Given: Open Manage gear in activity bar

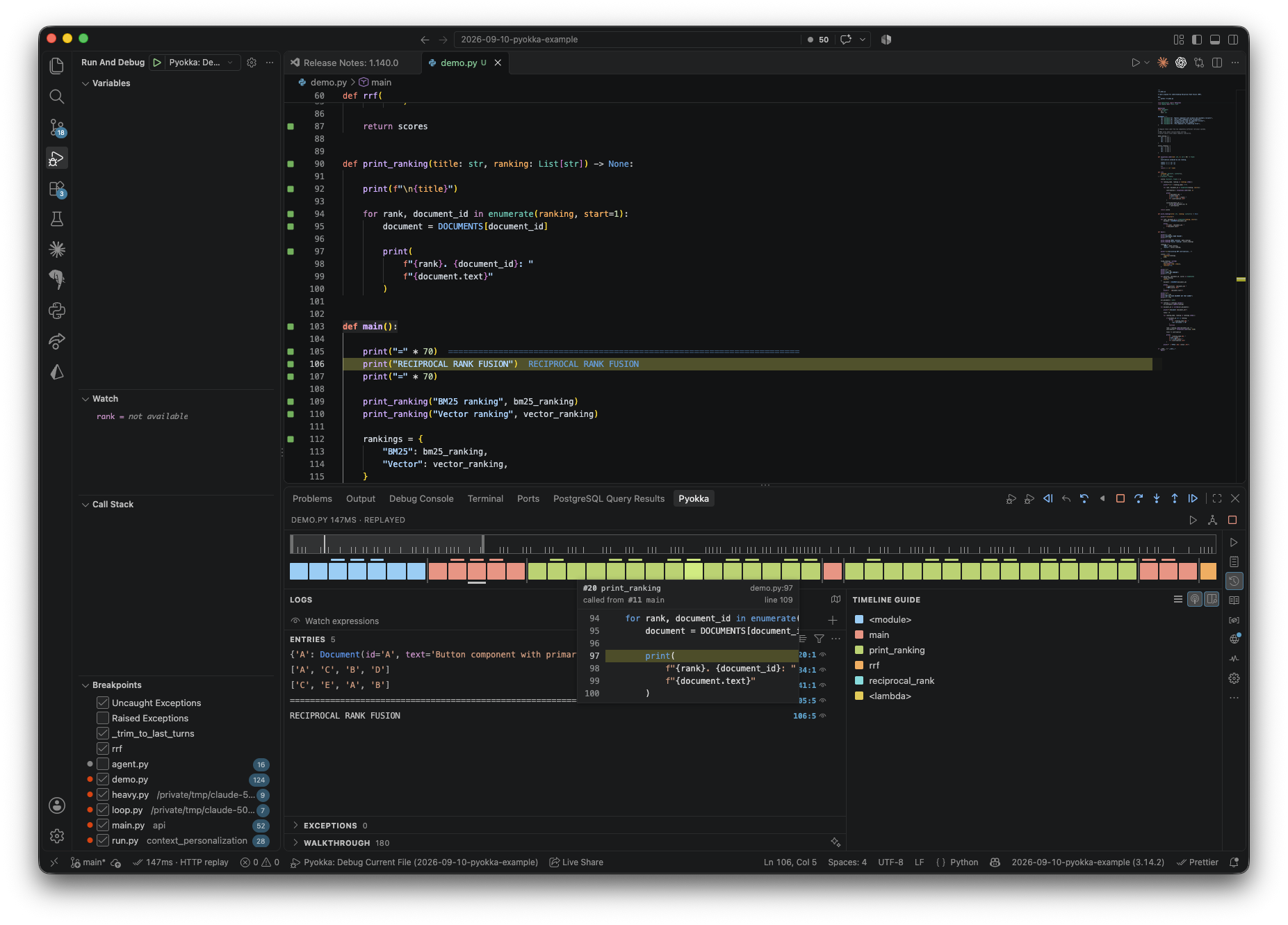Looking at the screenshot, I should (57, 836).
